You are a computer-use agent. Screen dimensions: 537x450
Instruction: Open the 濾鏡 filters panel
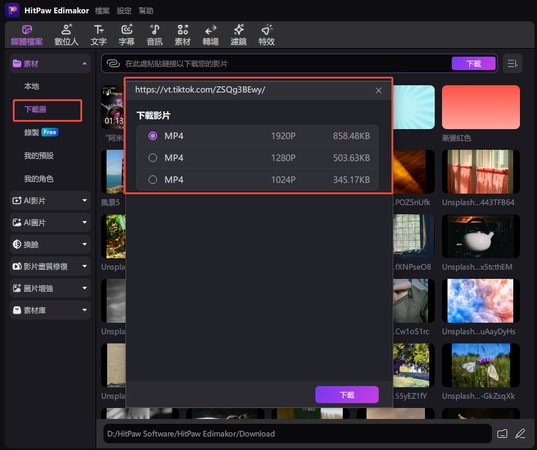pos(238,35)
